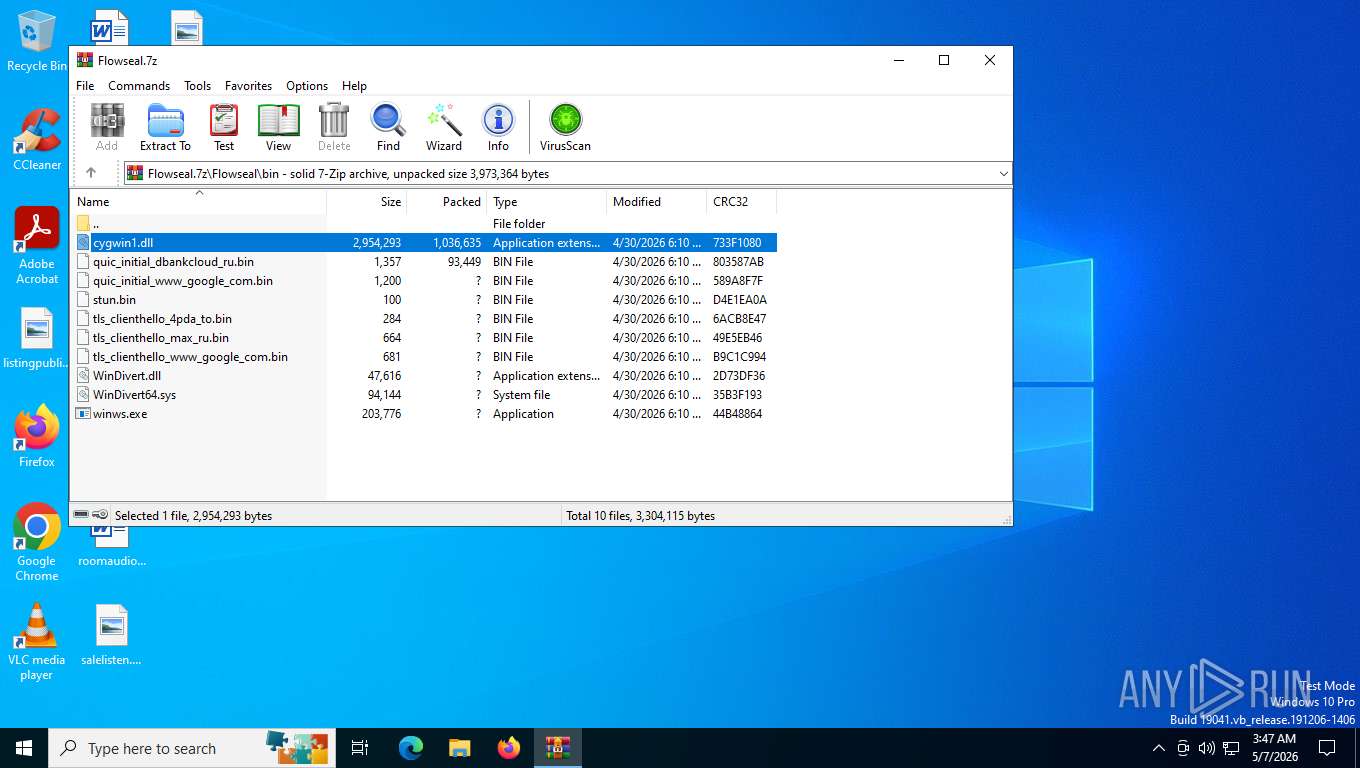Screen dimensions: 1360x768
Task: Open the Favorites menu
Action: point(248,86)
